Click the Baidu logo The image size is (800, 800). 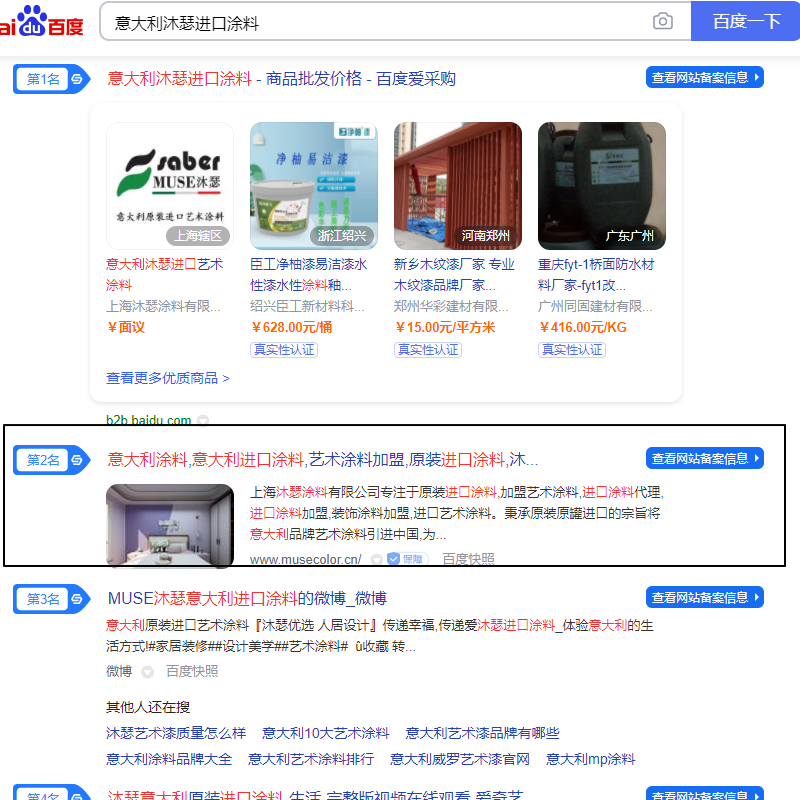(41, 21)
